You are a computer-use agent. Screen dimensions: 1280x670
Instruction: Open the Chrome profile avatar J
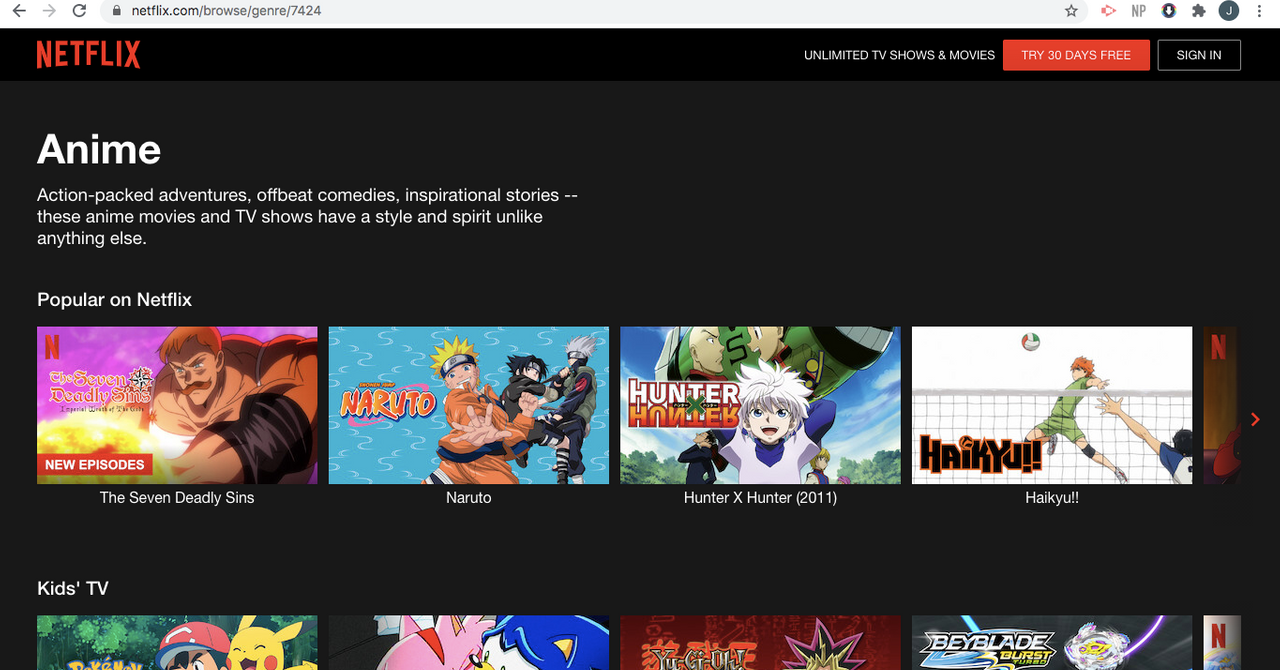tap(1229, 11)
